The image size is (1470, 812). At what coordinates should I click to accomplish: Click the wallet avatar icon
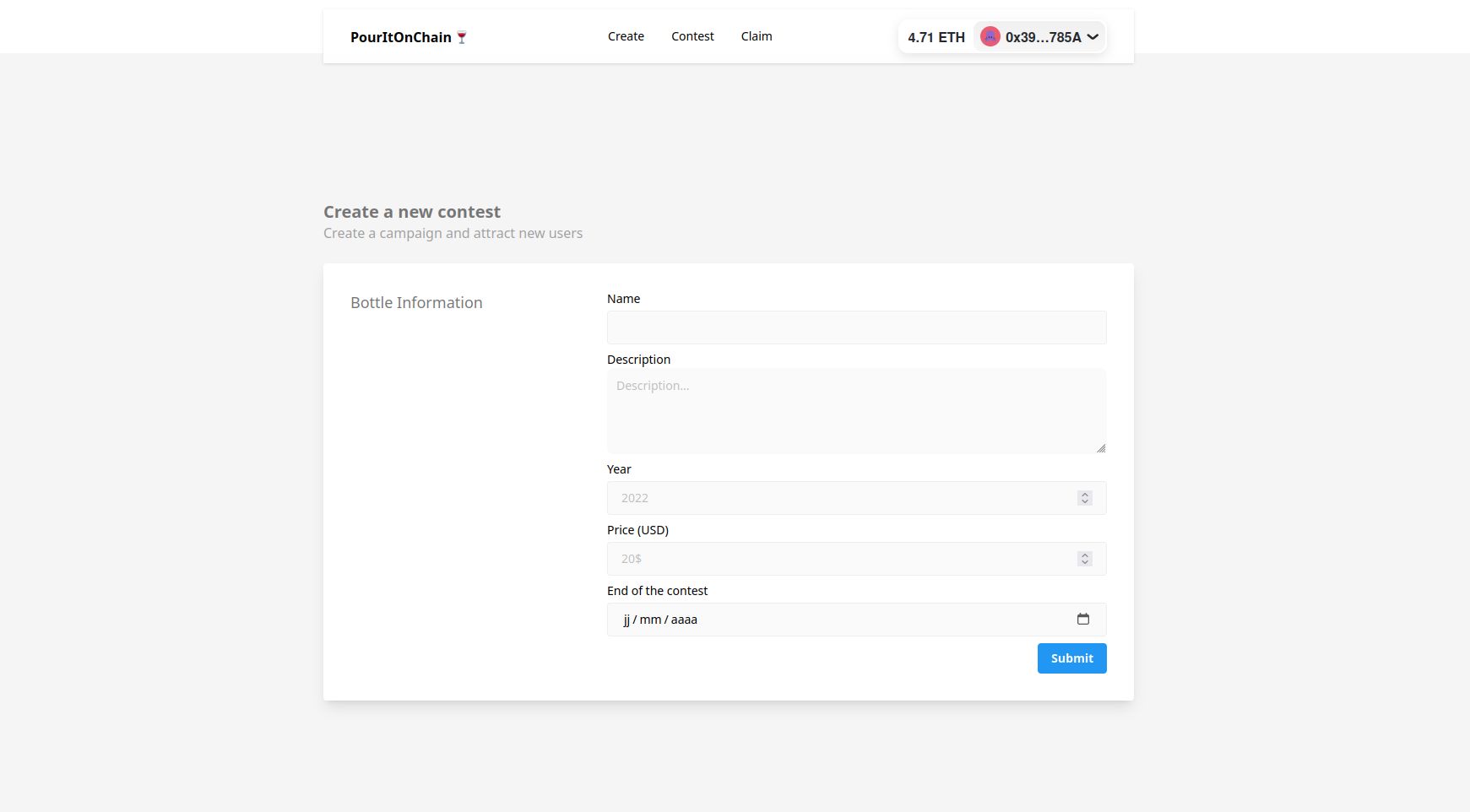pos(990,36)
